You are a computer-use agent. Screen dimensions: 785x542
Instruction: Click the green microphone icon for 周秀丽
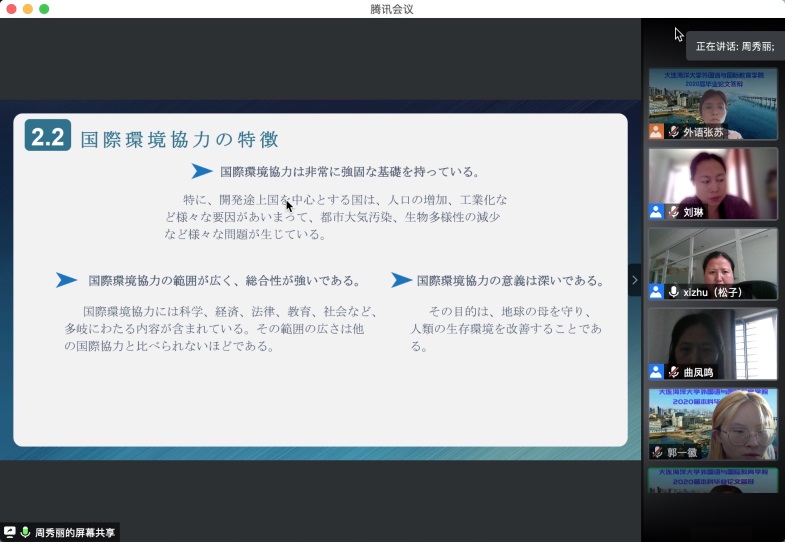pos(25,532)
